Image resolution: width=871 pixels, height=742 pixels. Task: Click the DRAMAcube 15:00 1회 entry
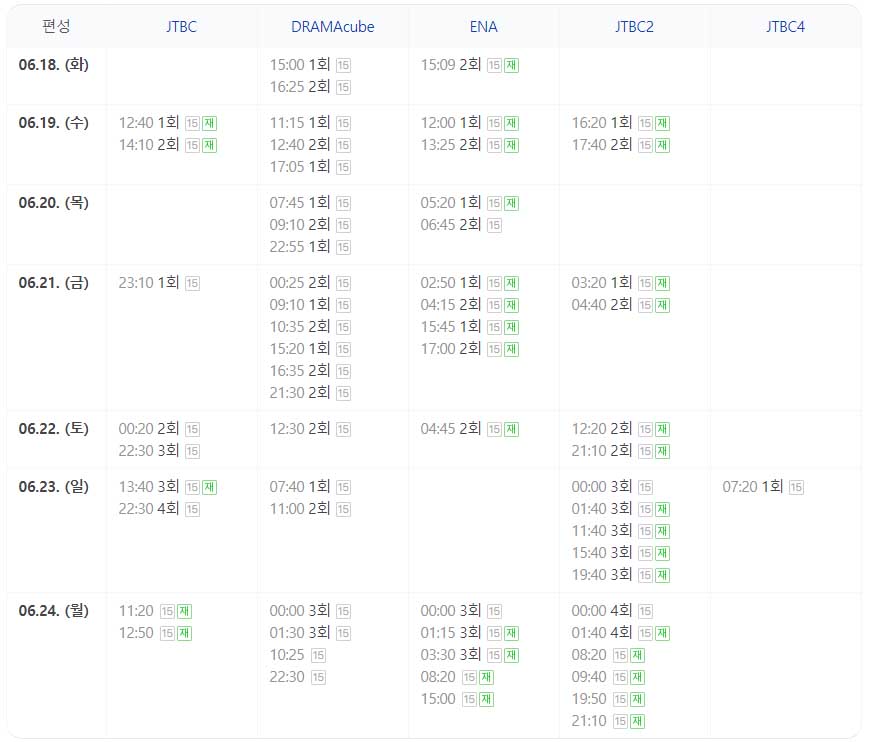[300, 64]
